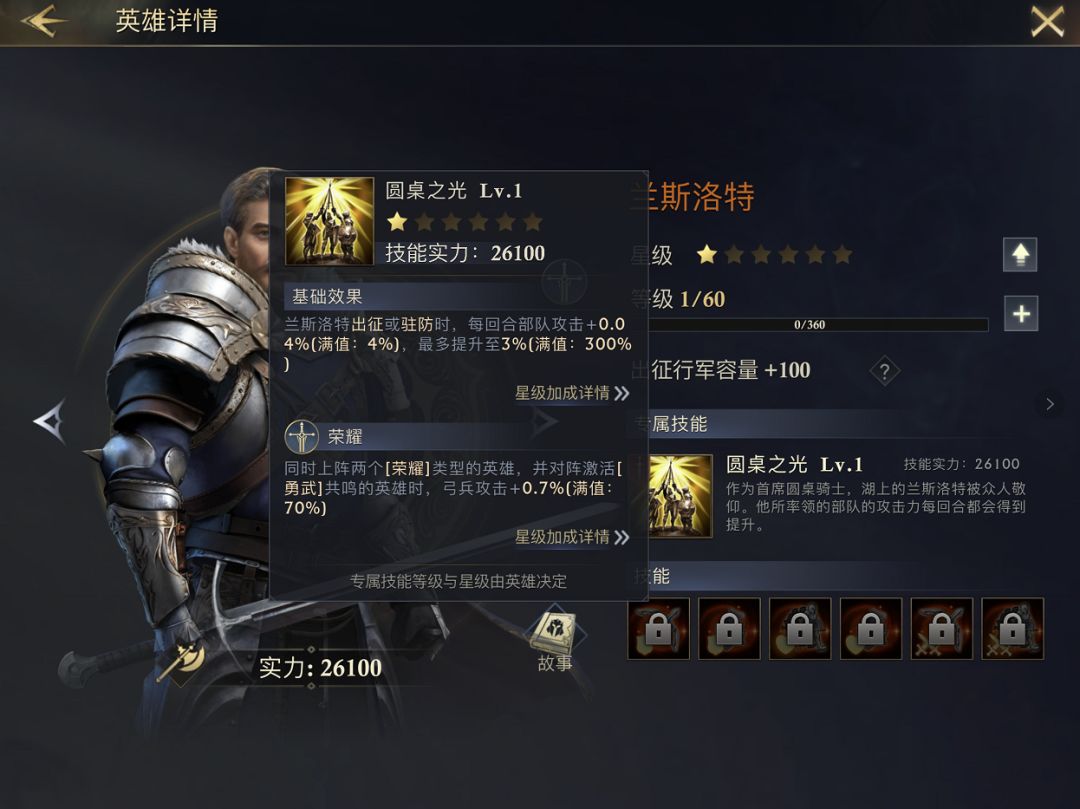Select the third locked skill slot

tap(800, 629)
